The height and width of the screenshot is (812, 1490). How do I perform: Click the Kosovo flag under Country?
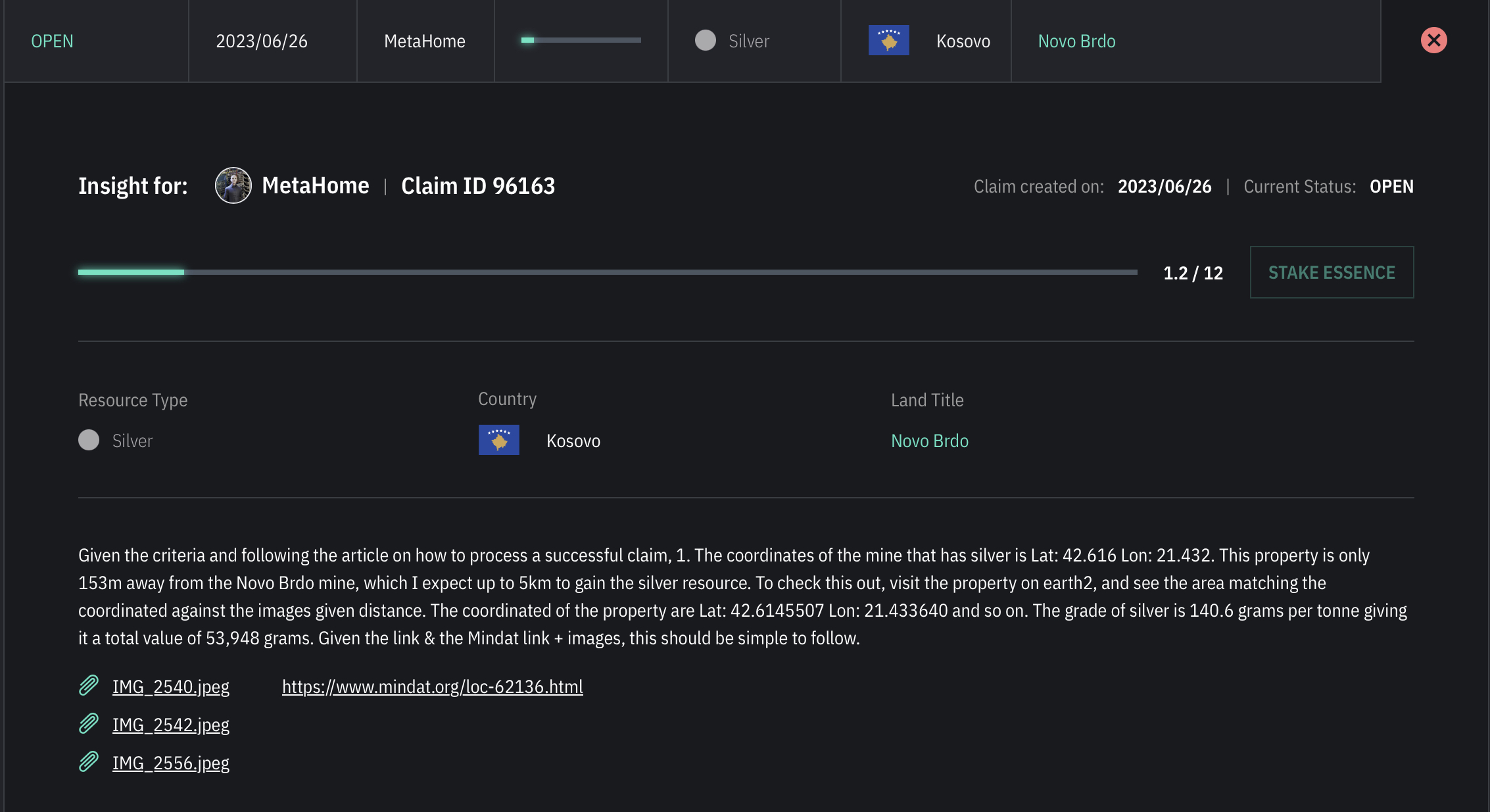coord(498,440)
